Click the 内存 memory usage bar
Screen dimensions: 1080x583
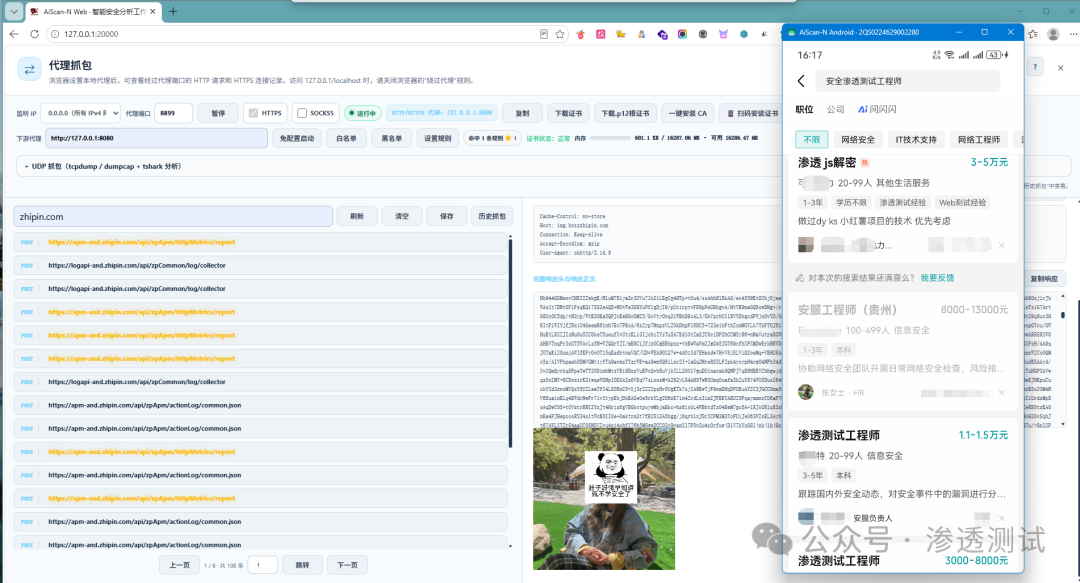click(609, 138)
